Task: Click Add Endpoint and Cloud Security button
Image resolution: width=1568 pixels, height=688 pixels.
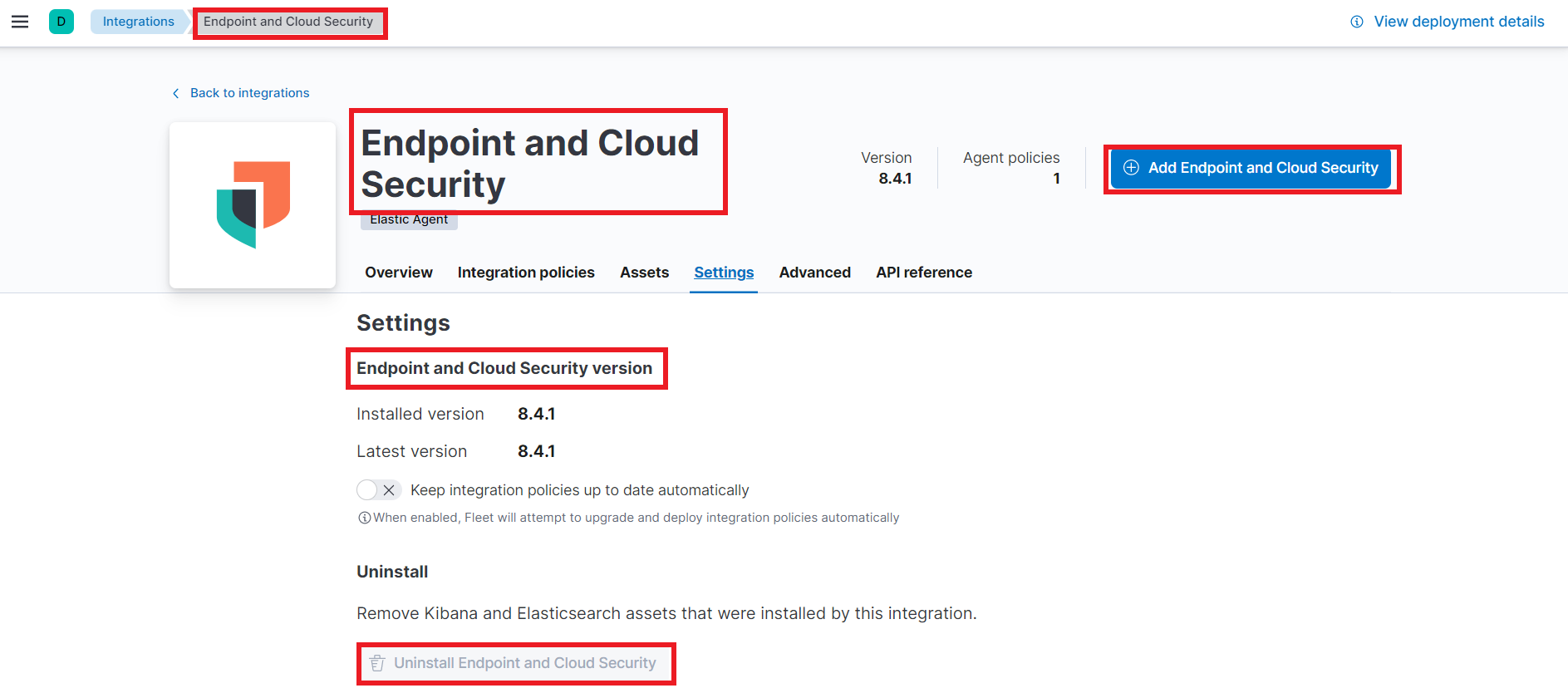Action: coord(1251,168)
